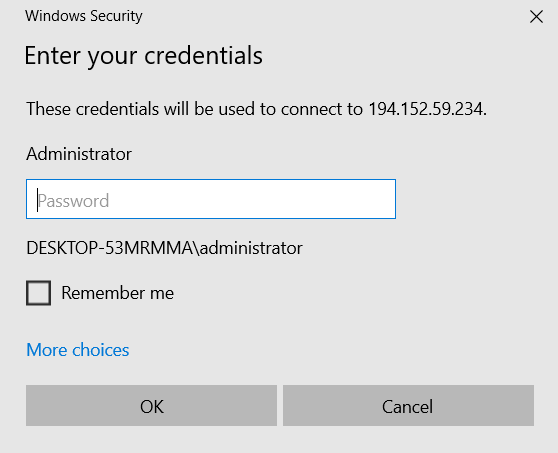Screen dimensions: 558x453
Task: Submit the login by clicking OK
Action: tap(151, 405)
